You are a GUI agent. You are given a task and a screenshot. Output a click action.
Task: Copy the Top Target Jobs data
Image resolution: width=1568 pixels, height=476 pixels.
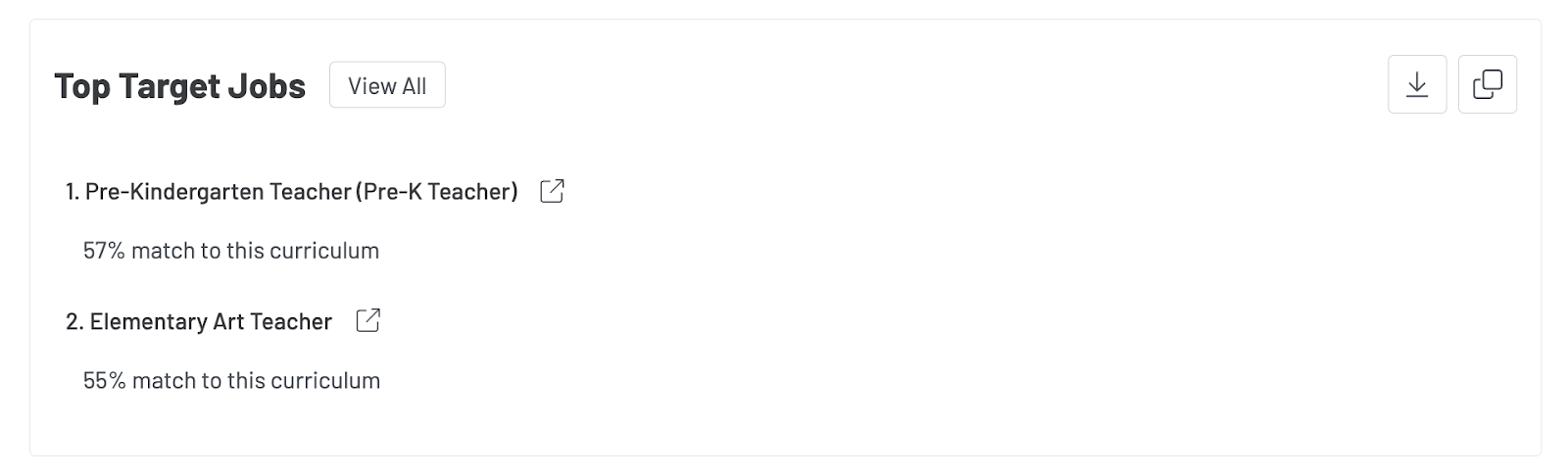click(1487, 85)
